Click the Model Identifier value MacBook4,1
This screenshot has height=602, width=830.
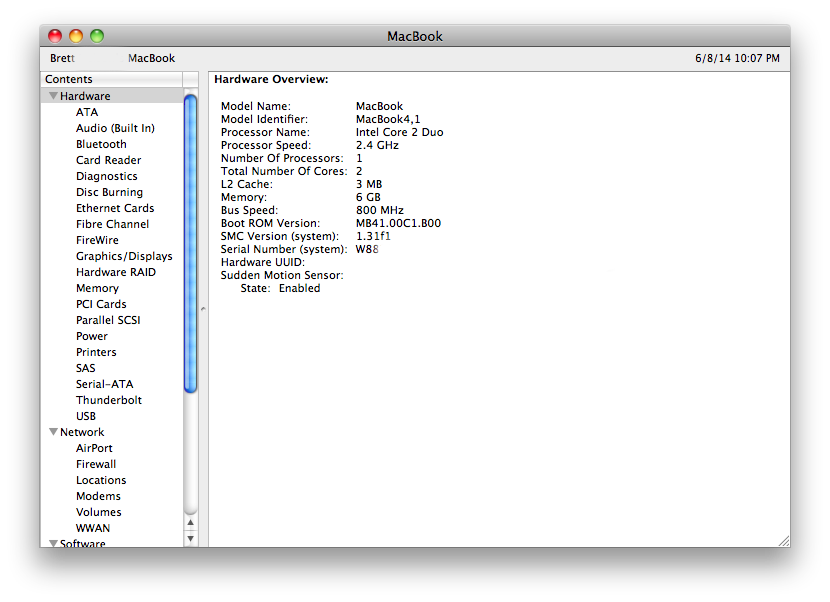(388, 119)
